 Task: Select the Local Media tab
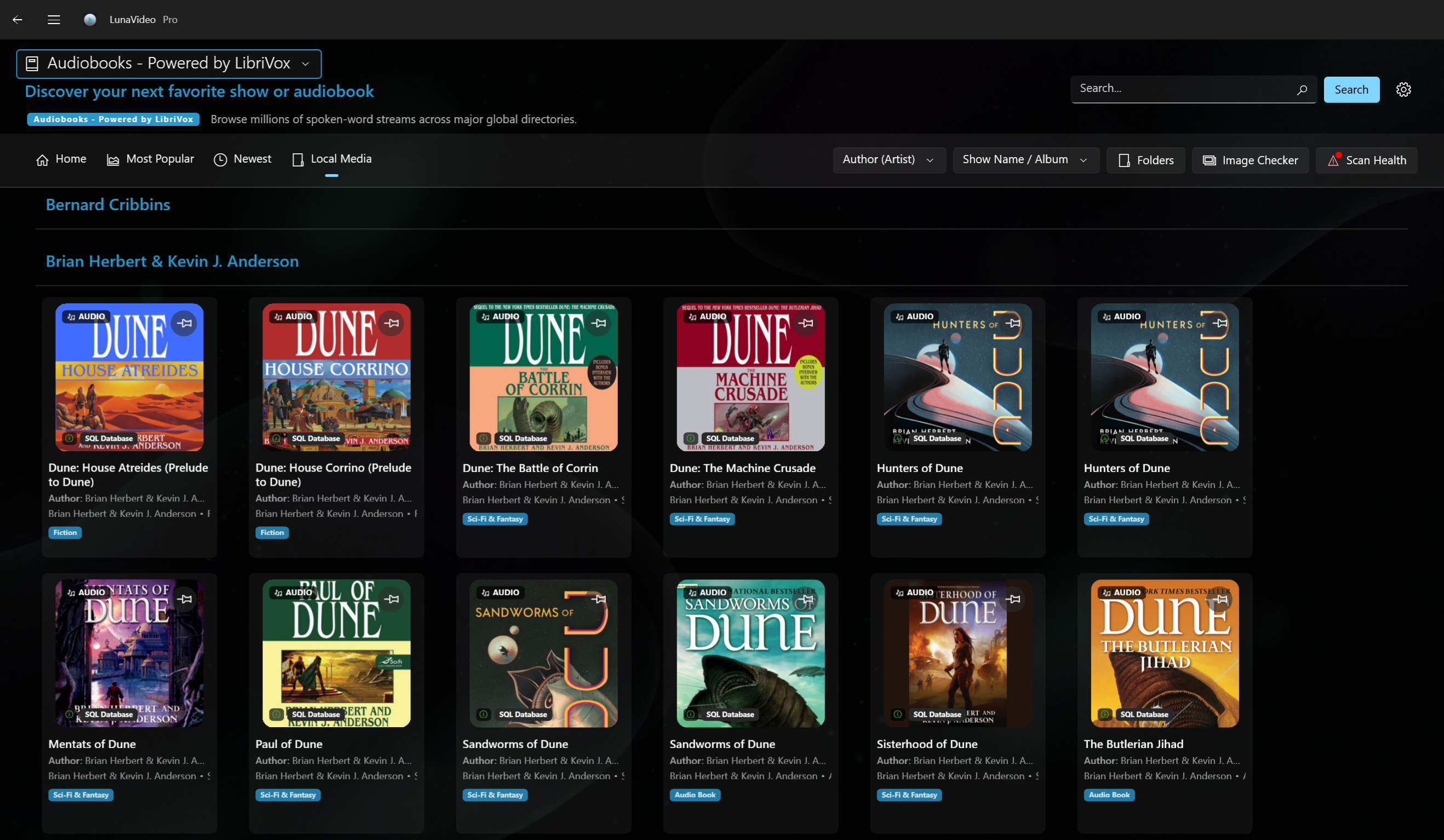[332, 159]
